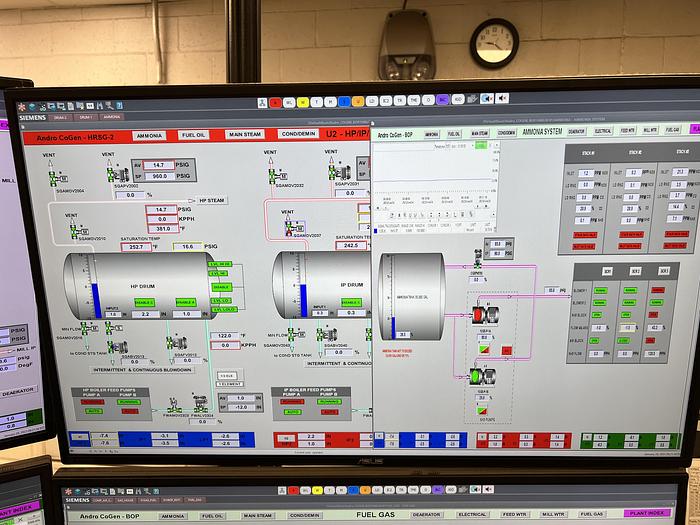
Task: Click valve SGAFV2012 symbol
Action: (176, 342)
